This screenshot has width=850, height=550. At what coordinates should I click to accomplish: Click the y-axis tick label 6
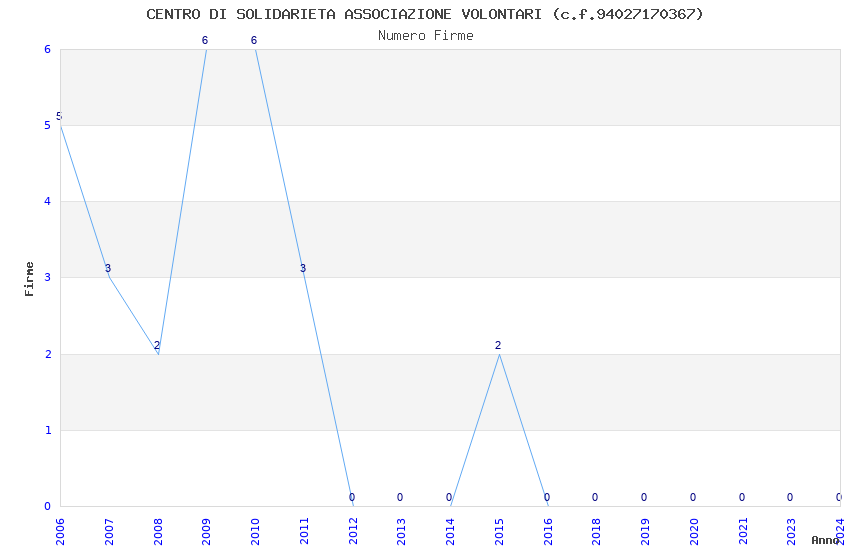coord(48,49)
